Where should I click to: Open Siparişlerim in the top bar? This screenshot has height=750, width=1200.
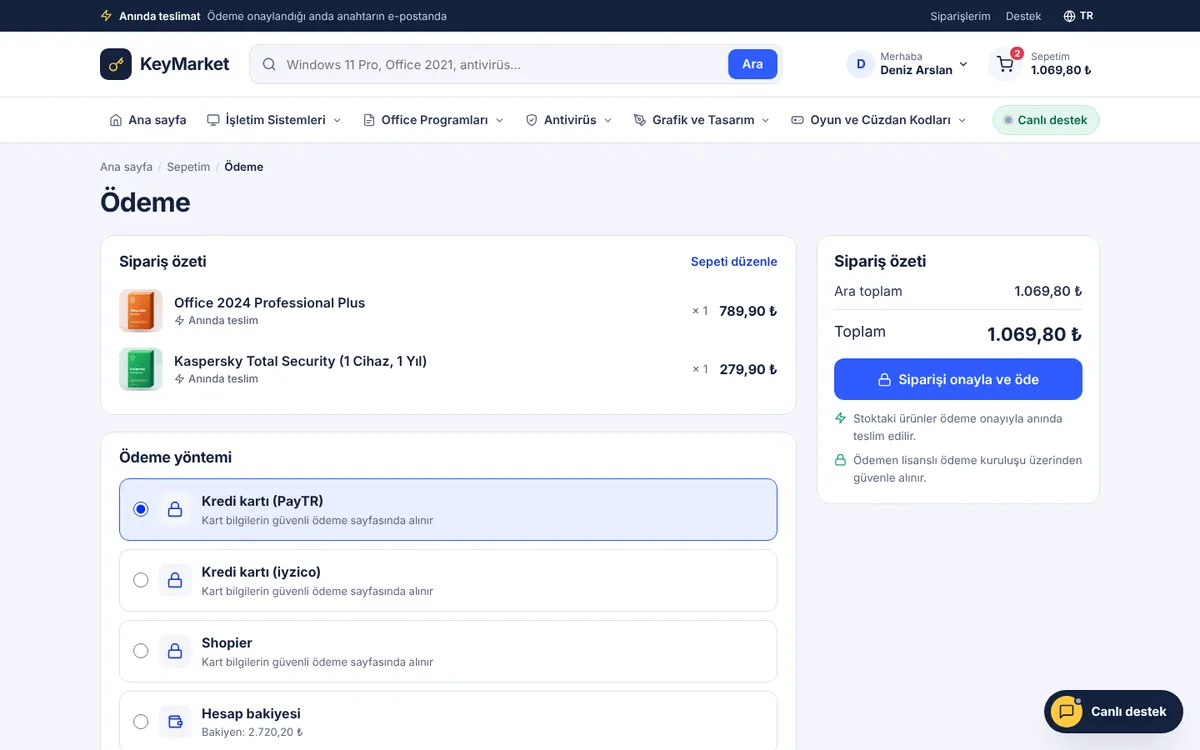pos(960,16)
